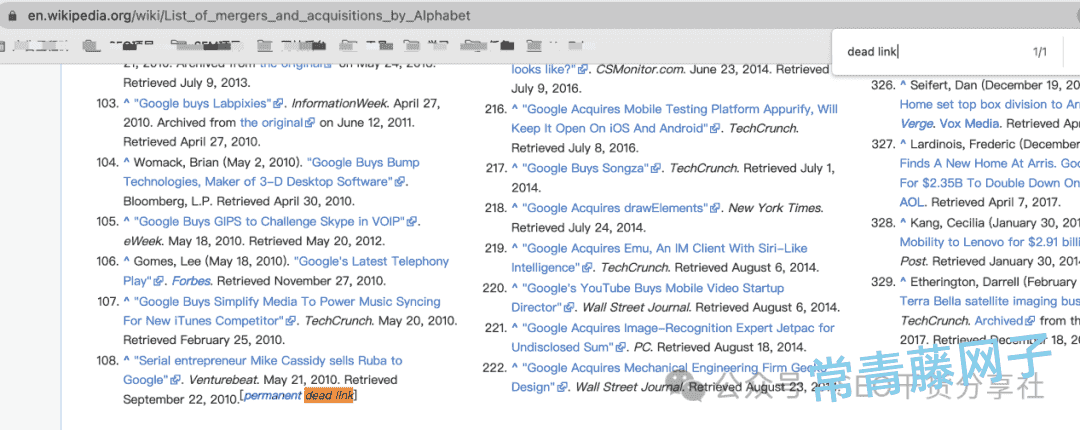Click external-link icon after "Google buys Labpixies"
Viewport: 1080px width, 430px height.
pyautogui.click(x=278, y=104)
